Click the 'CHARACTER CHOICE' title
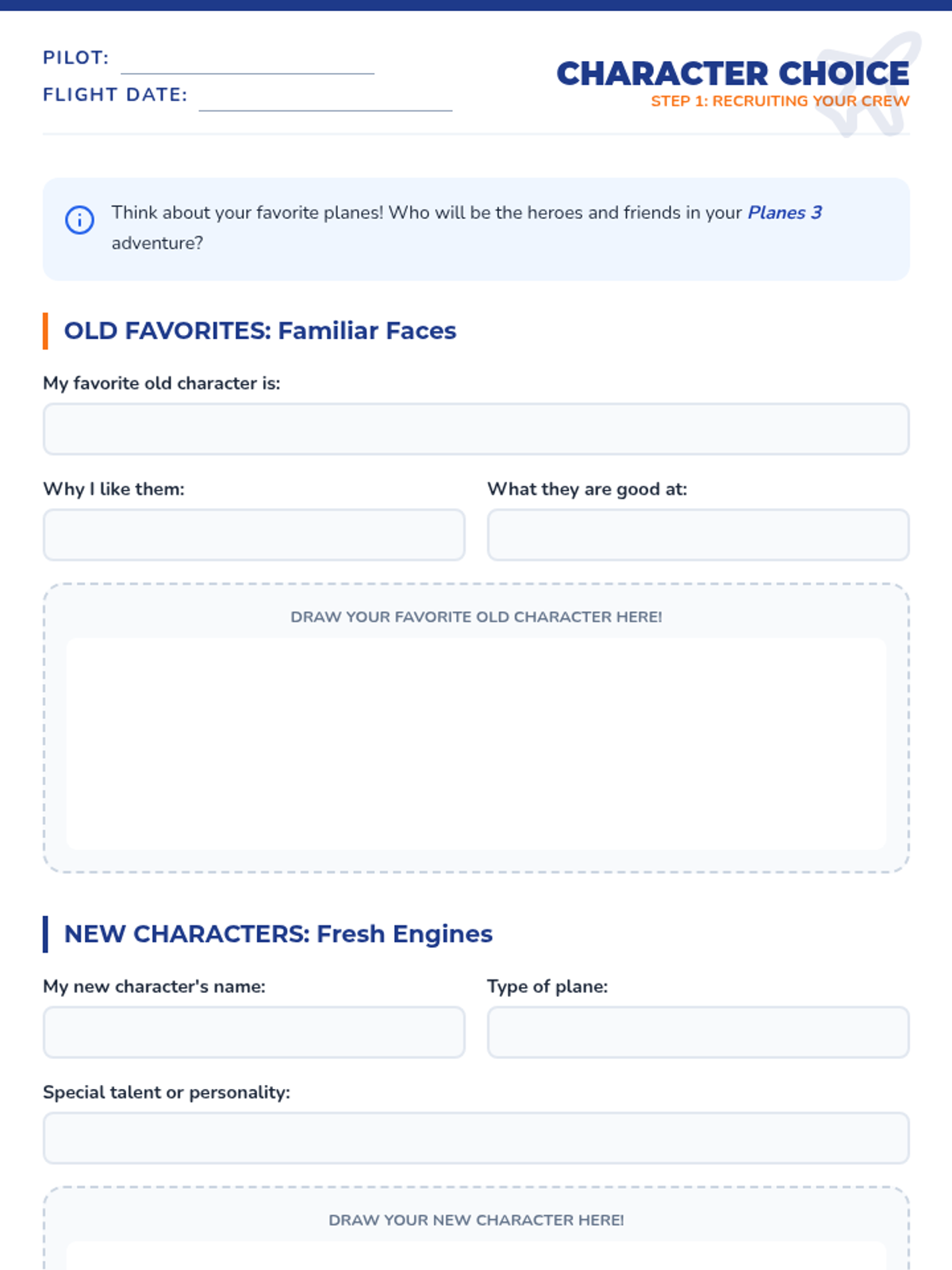 tap(733, 74)
